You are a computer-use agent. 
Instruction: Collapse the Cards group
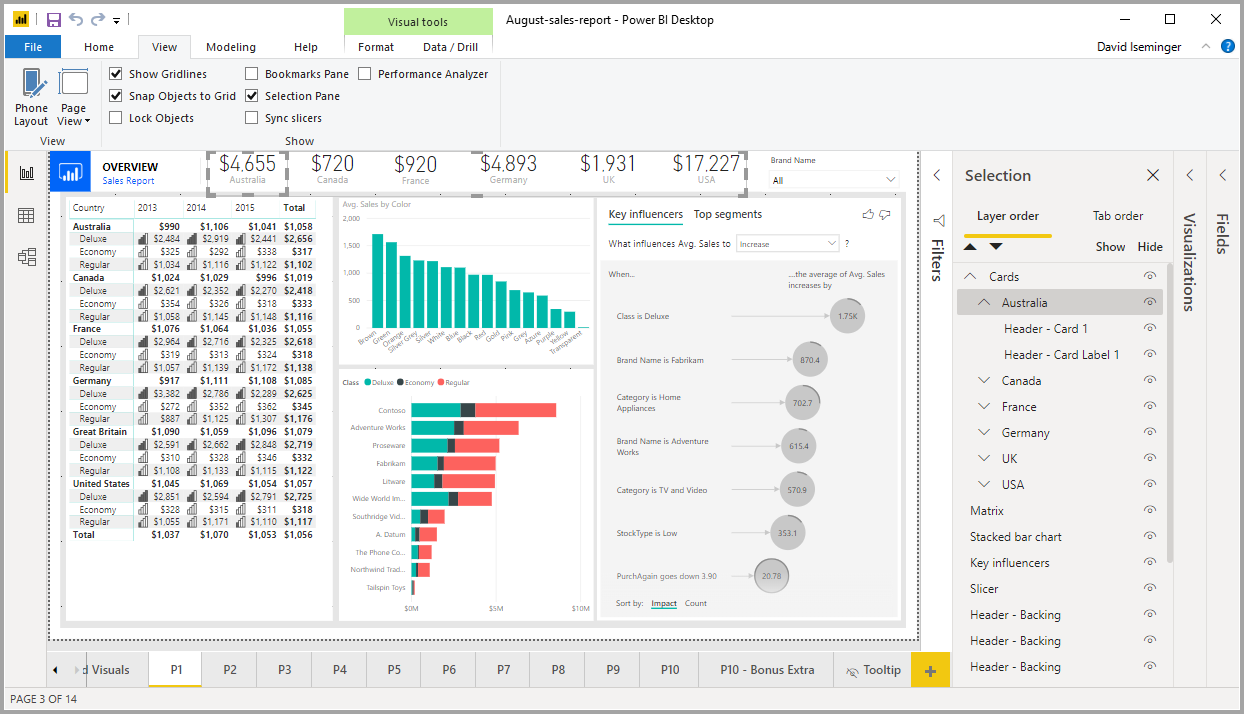pos(971,277)
